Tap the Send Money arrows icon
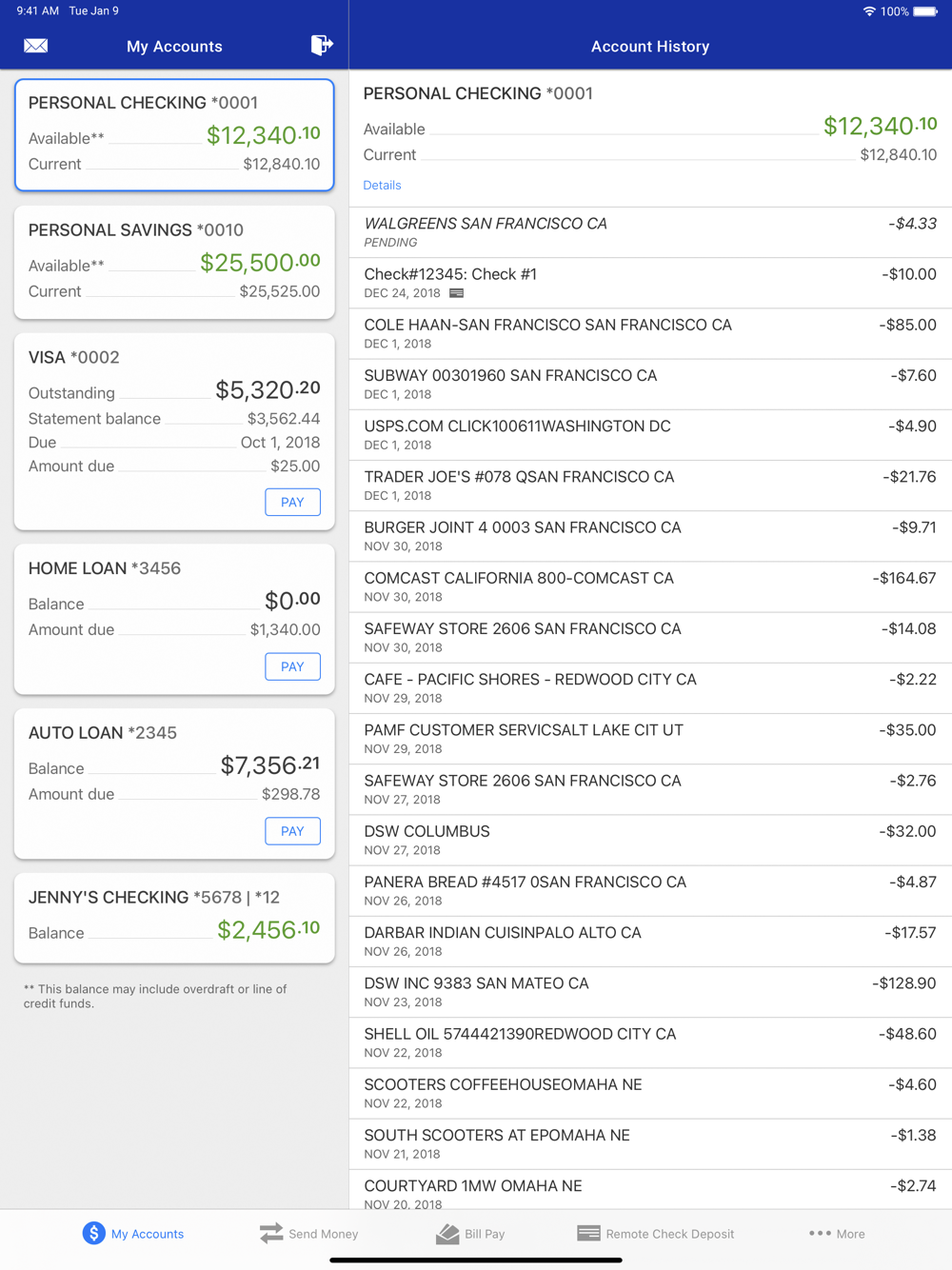Screen dimensions: 952x1270 (x=271, y=1233)
